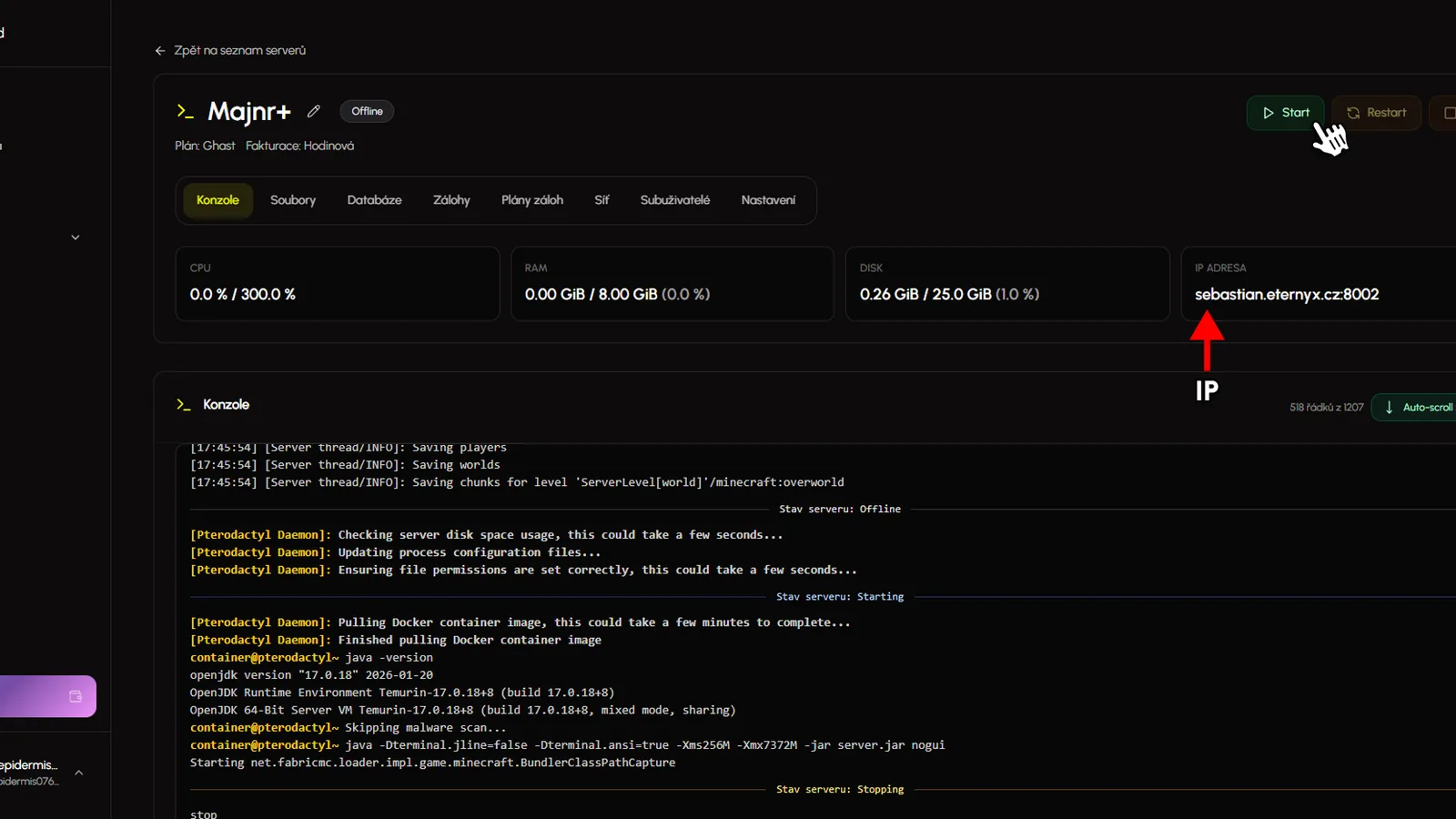The height and width of the screenshot is (819, 1456).
Task: Open the Subuživatelé tab
Action: [674, 200]
